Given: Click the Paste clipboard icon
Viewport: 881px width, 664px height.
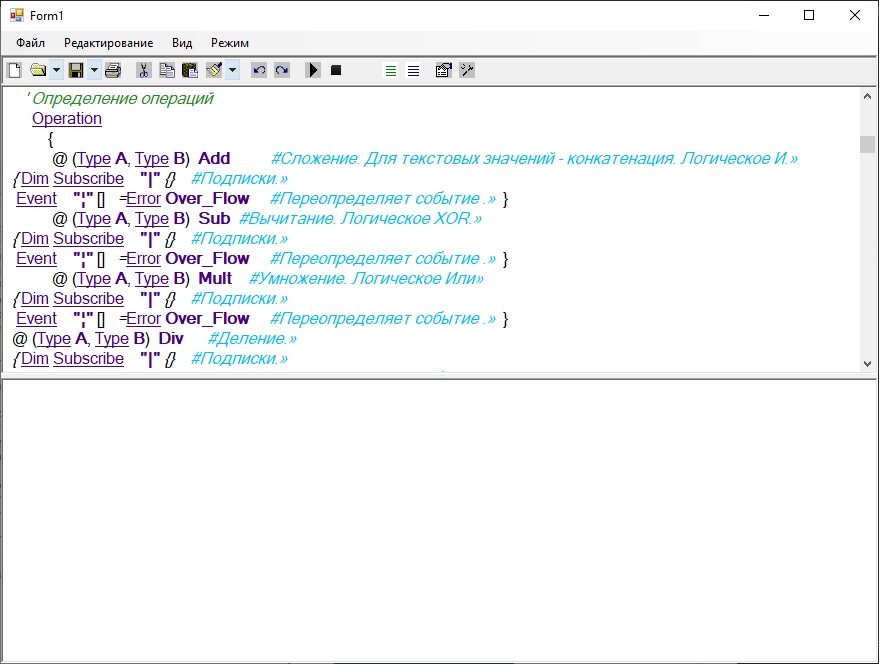Looking at the screenshot, I should [189, 70].
